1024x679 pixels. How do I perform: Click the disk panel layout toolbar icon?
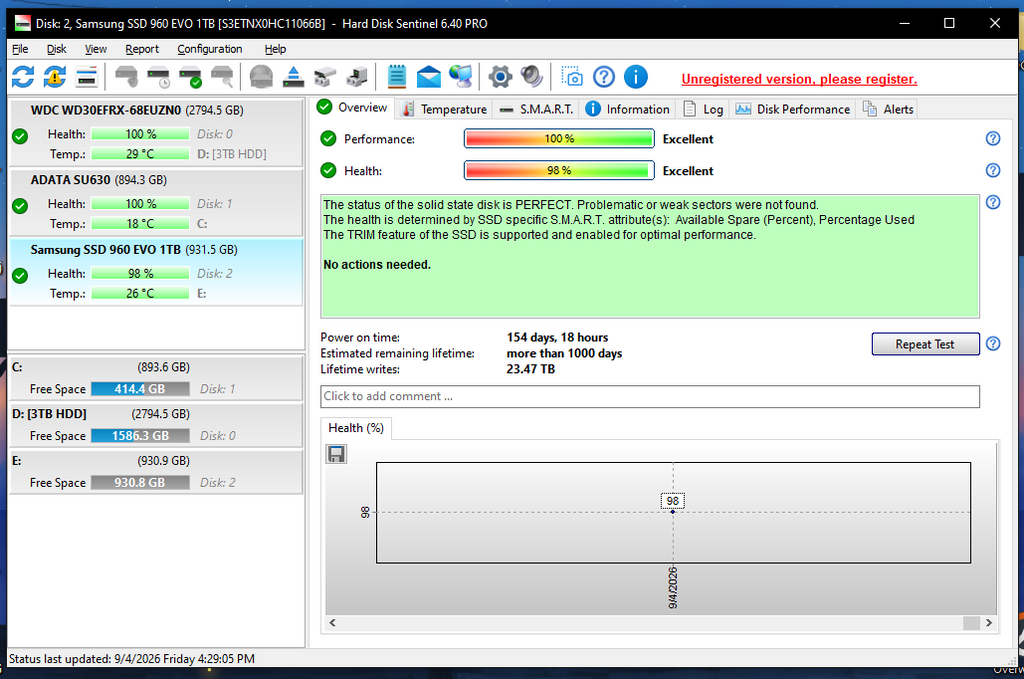point(87,77)
